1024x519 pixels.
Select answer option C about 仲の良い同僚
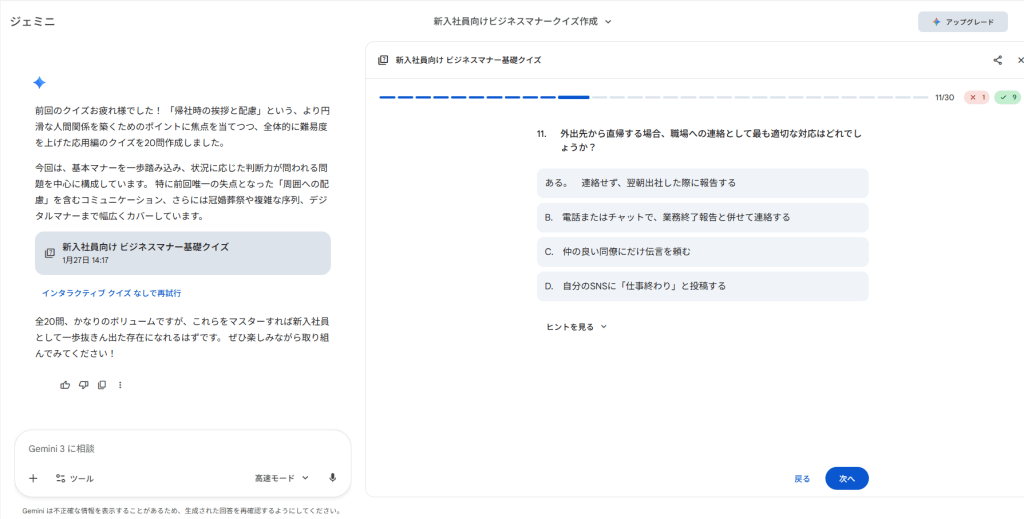(702, 251)
